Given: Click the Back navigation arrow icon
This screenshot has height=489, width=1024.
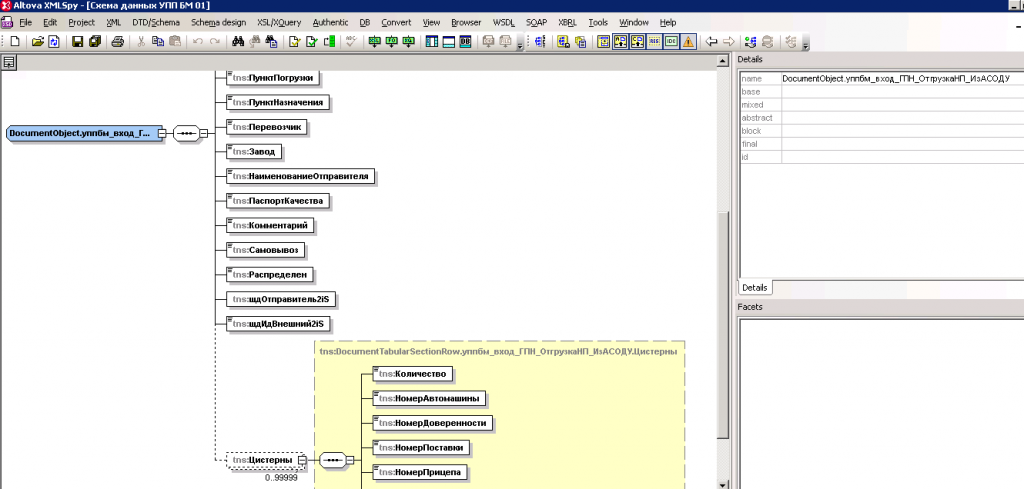Looking at the screenshot, I should 711,41.
